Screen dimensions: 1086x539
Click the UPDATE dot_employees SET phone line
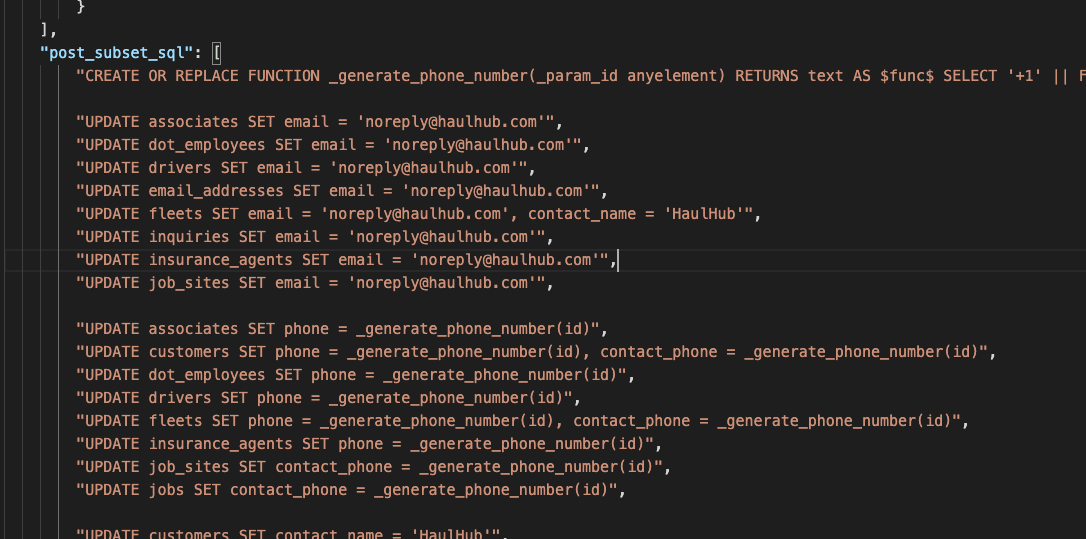tap(351, 375)
